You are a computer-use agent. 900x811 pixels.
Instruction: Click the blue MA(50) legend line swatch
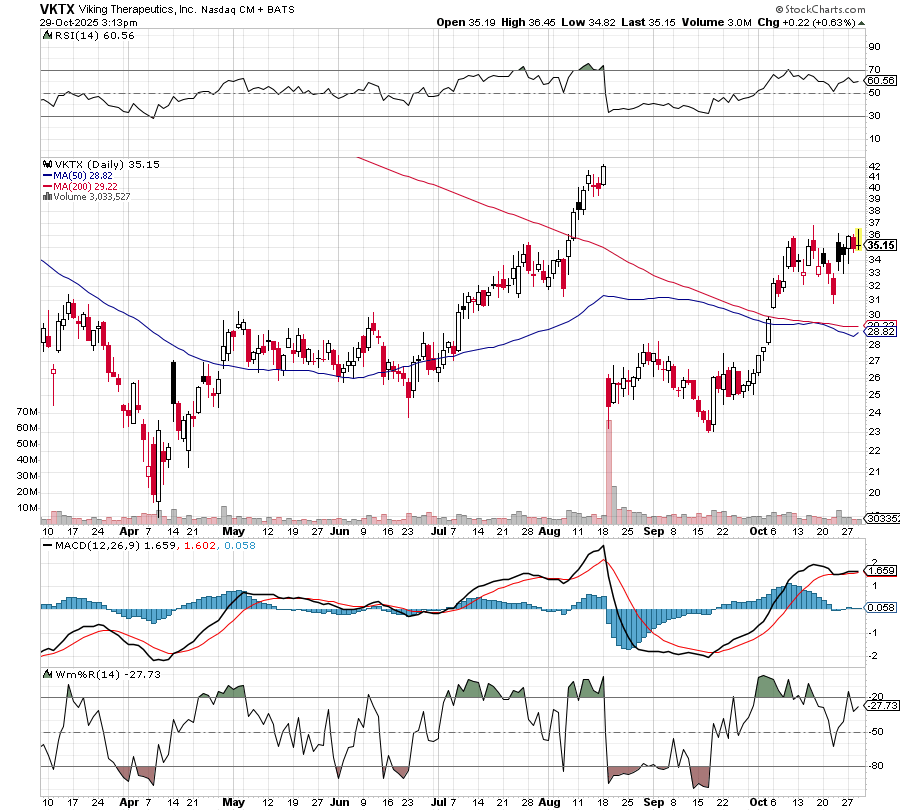[46, 175]
